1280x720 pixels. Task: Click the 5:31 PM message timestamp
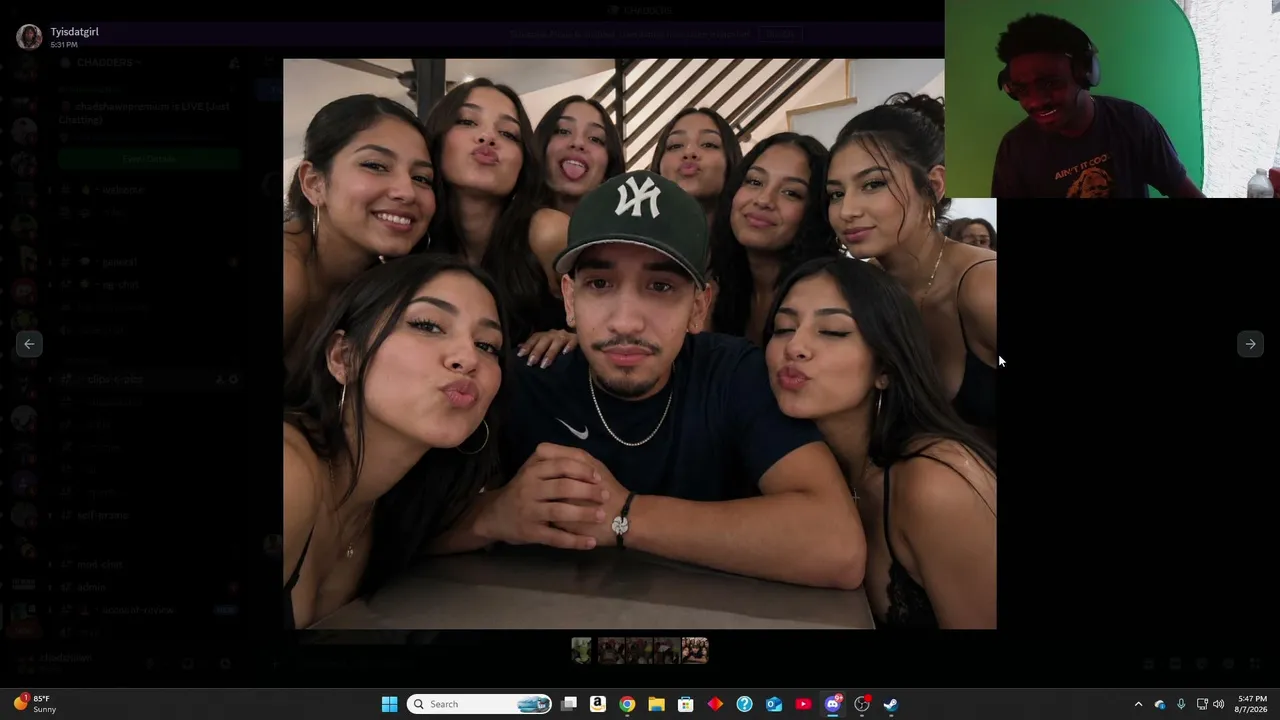click(64, 45)
